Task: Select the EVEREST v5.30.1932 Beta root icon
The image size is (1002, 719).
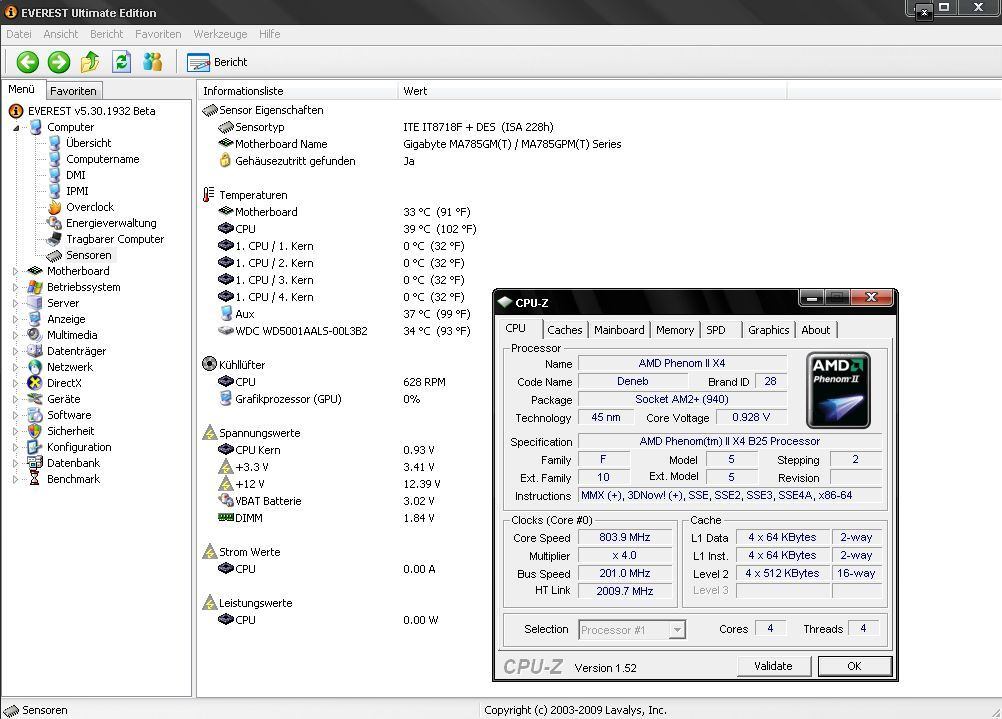Action: [x=16, y=111]
